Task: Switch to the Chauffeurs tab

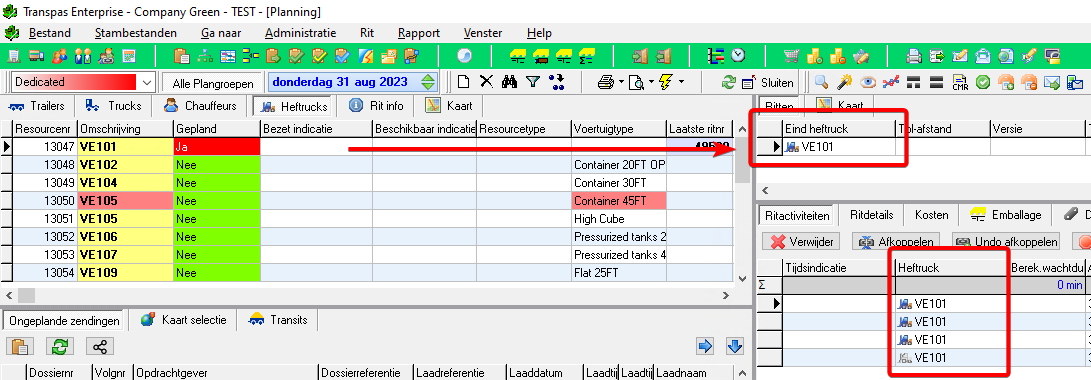Action: click(200, 106)
